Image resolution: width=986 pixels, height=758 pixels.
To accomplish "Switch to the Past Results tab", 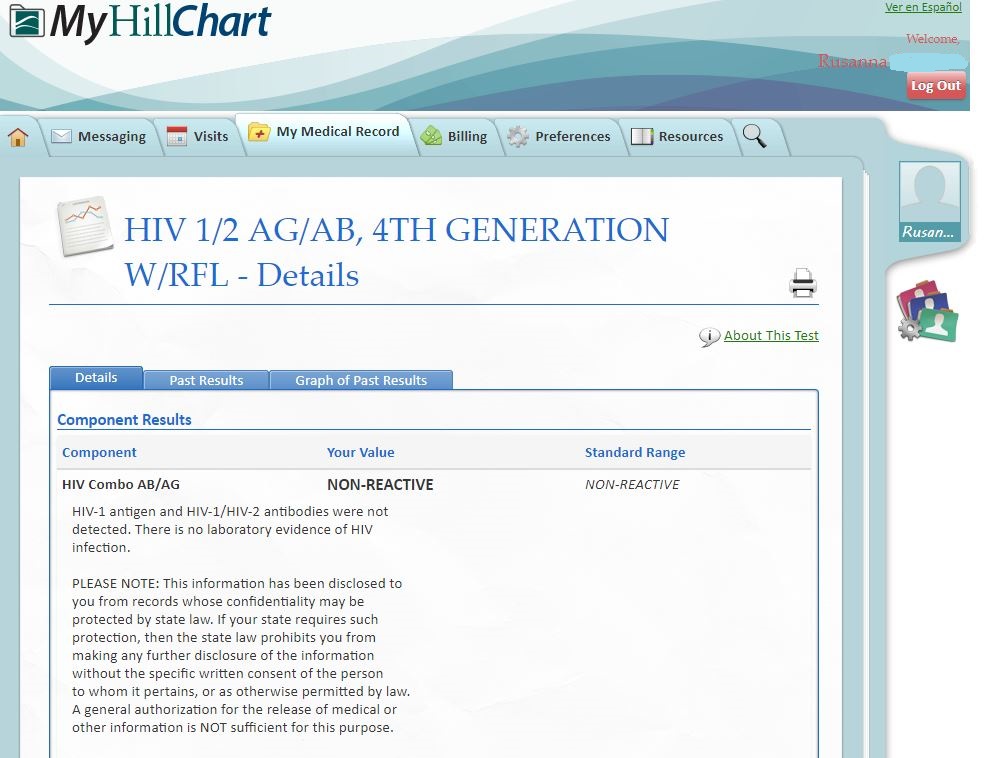I will coord(206,380).
